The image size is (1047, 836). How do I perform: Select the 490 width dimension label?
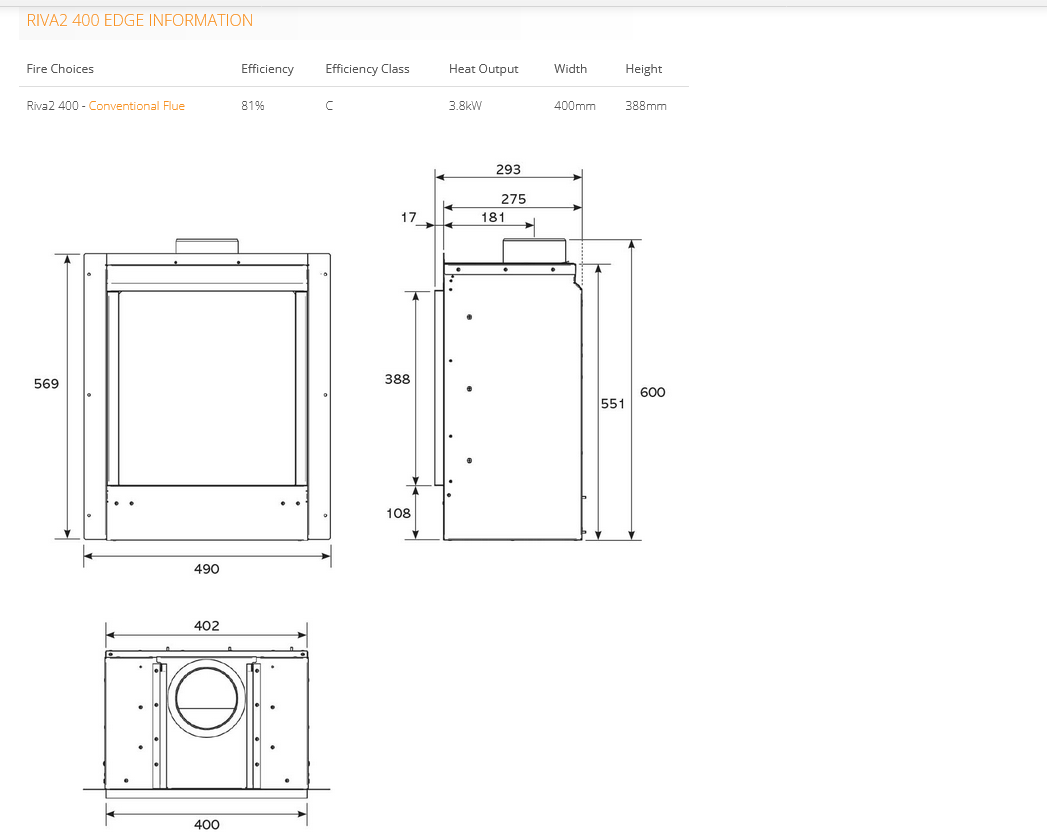click(206, 569)
